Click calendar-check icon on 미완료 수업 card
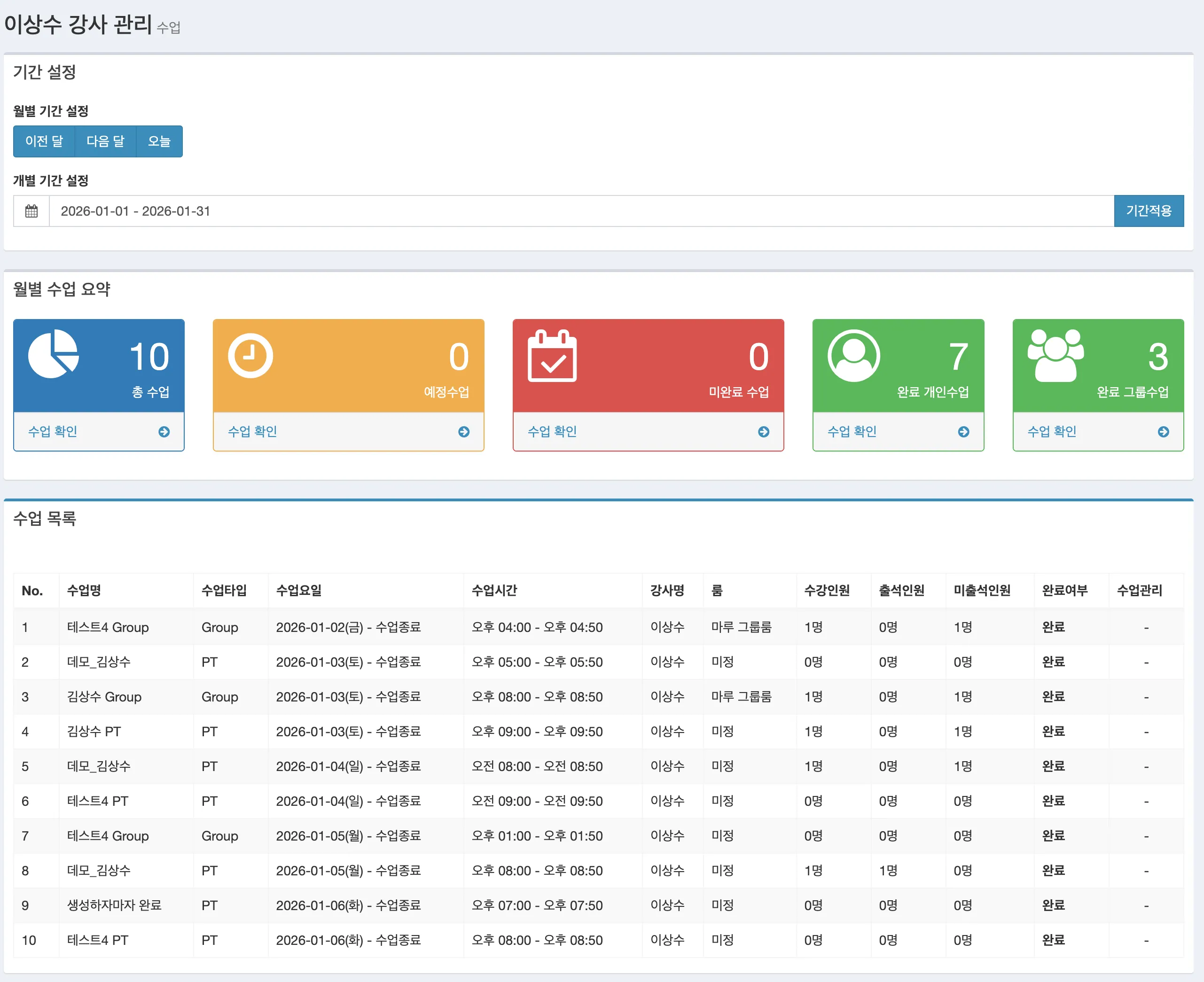The width and height of the screenshot is (1204, 982). (x=552, y=356)
